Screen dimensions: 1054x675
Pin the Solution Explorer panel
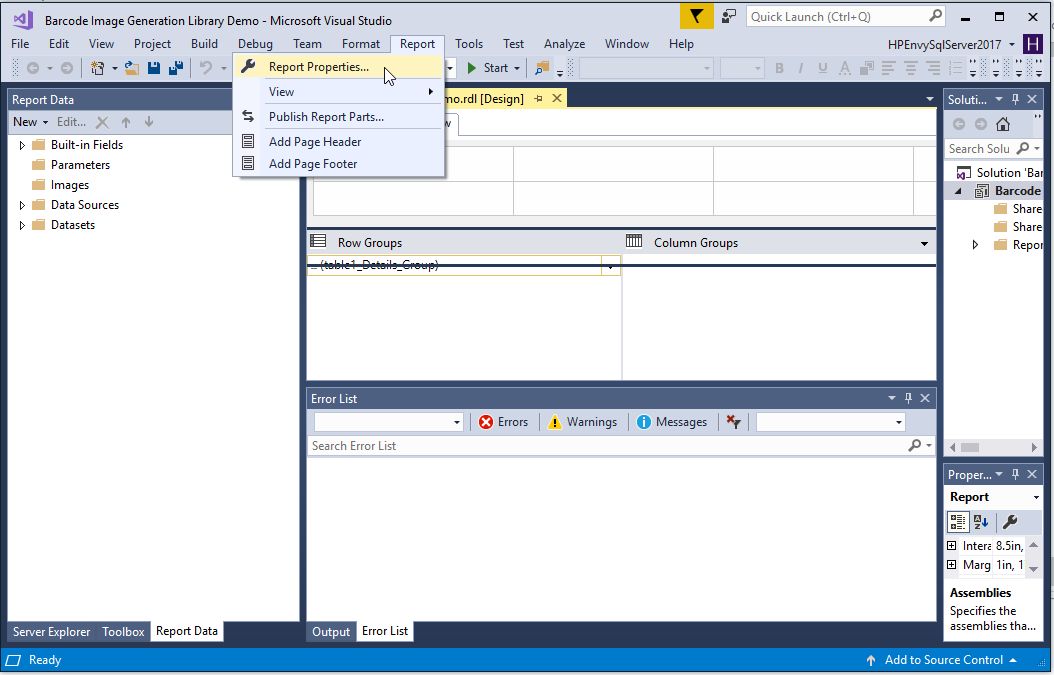tap(1015, 100)
